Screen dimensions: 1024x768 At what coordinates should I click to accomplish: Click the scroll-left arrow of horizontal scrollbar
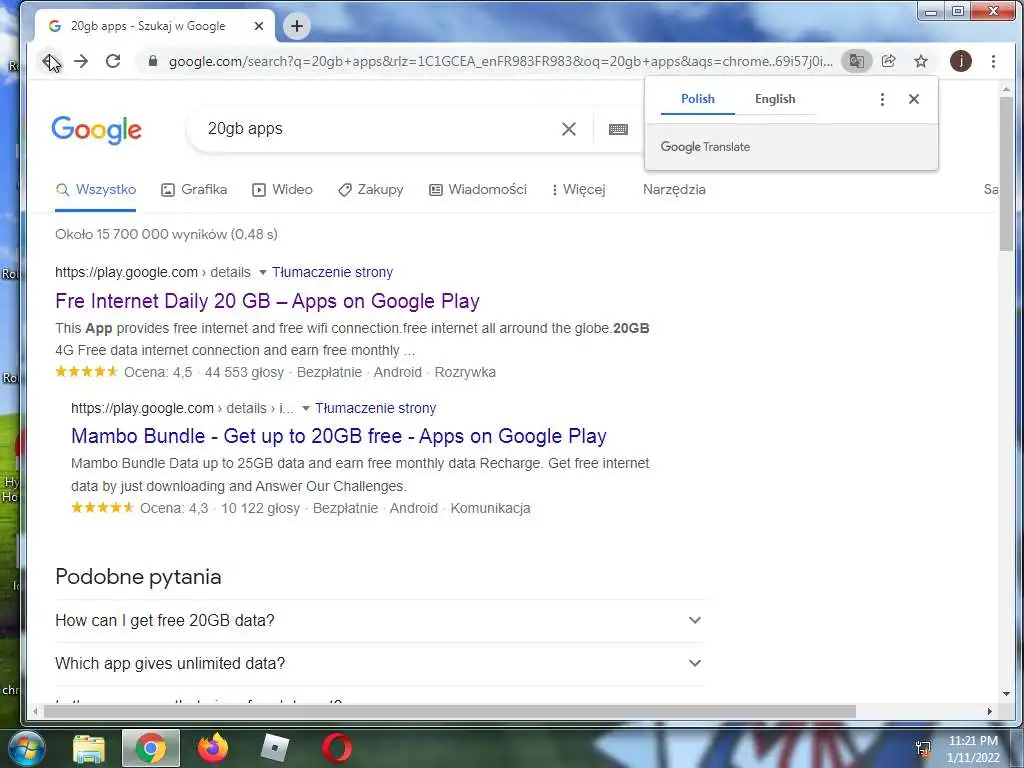tap(35, 711)
